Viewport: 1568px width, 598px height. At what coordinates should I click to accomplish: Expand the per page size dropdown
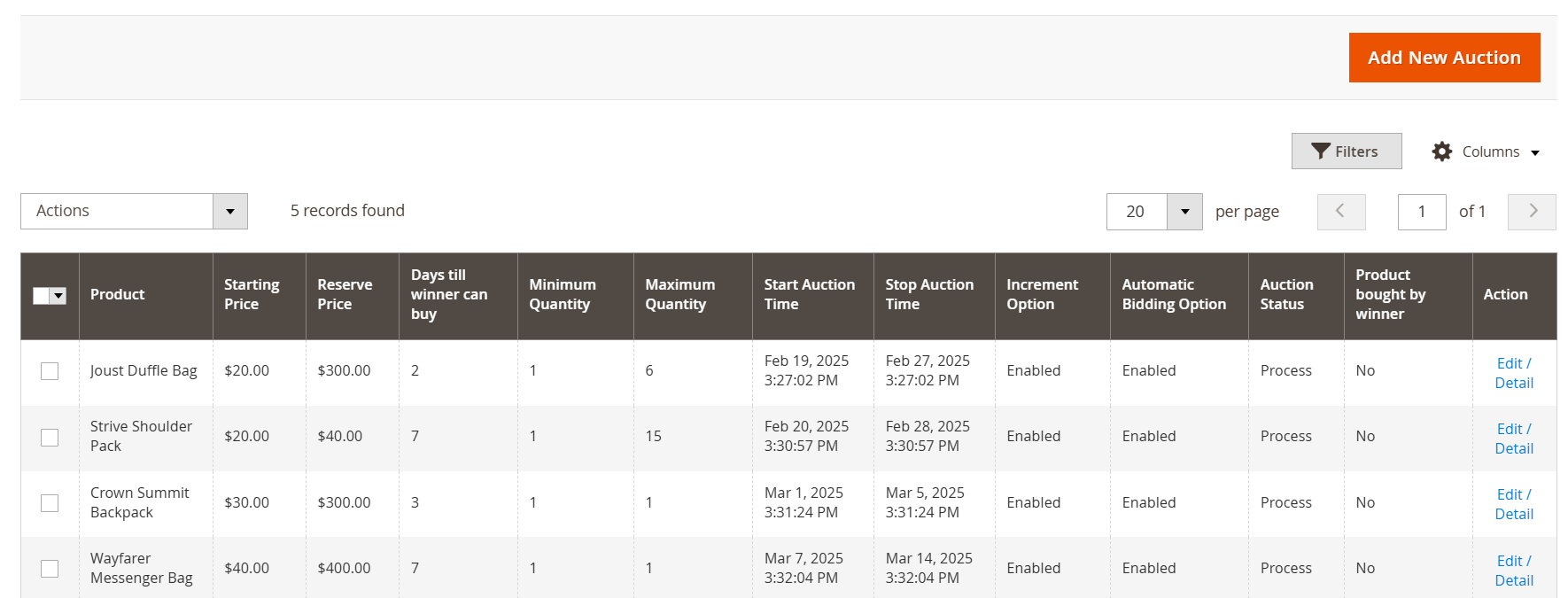click(x=1184, y=212)
